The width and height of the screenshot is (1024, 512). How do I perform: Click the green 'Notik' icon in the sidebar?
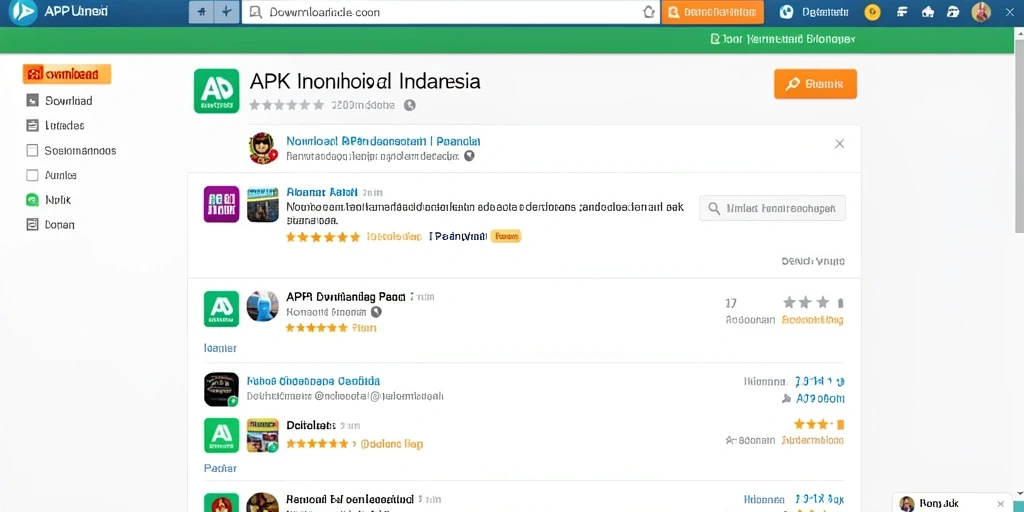[x=32, y=200]
